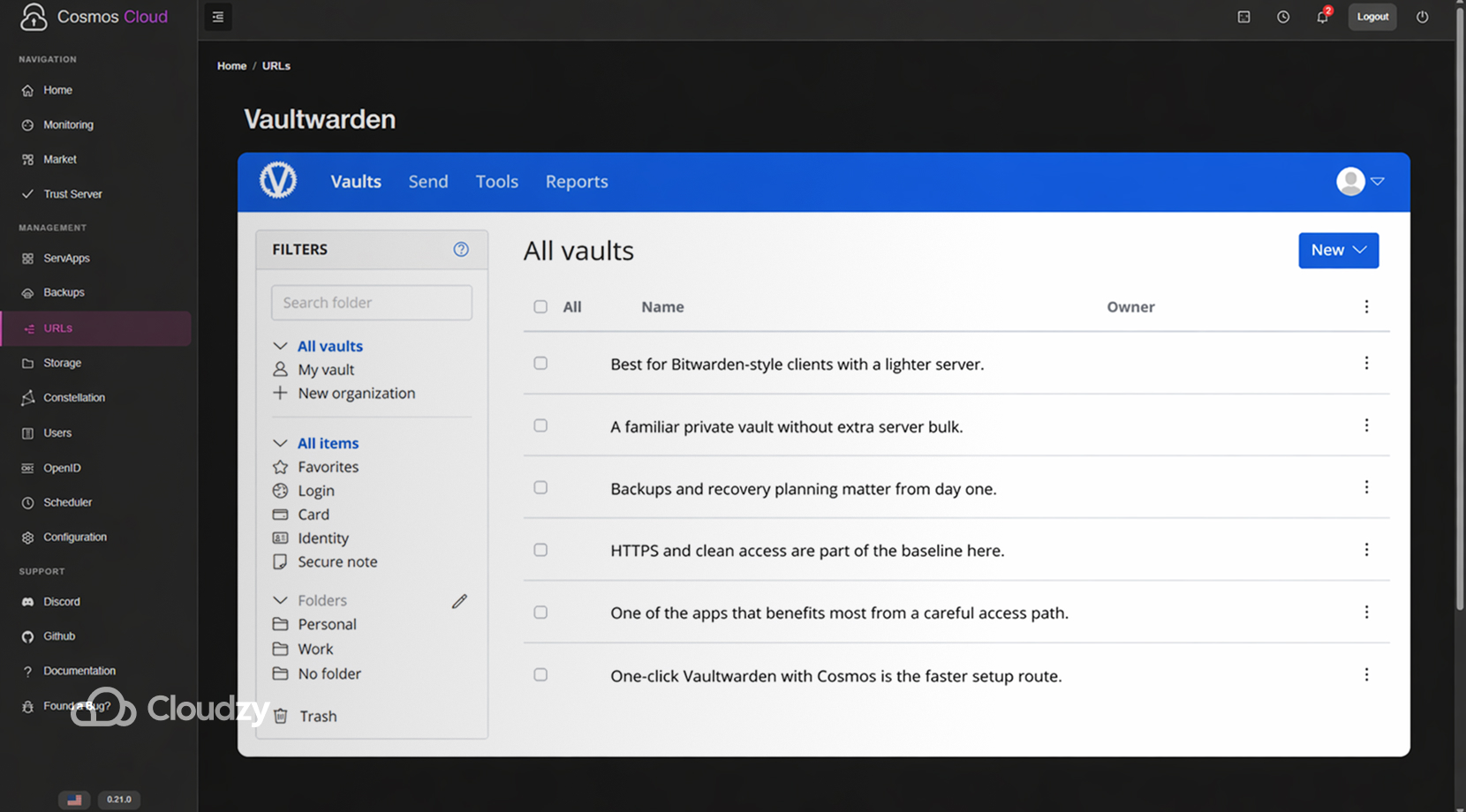Screen dimensions: 1466x812
Task: Click inside the Search folder field
Action: (x=371, y=302)
